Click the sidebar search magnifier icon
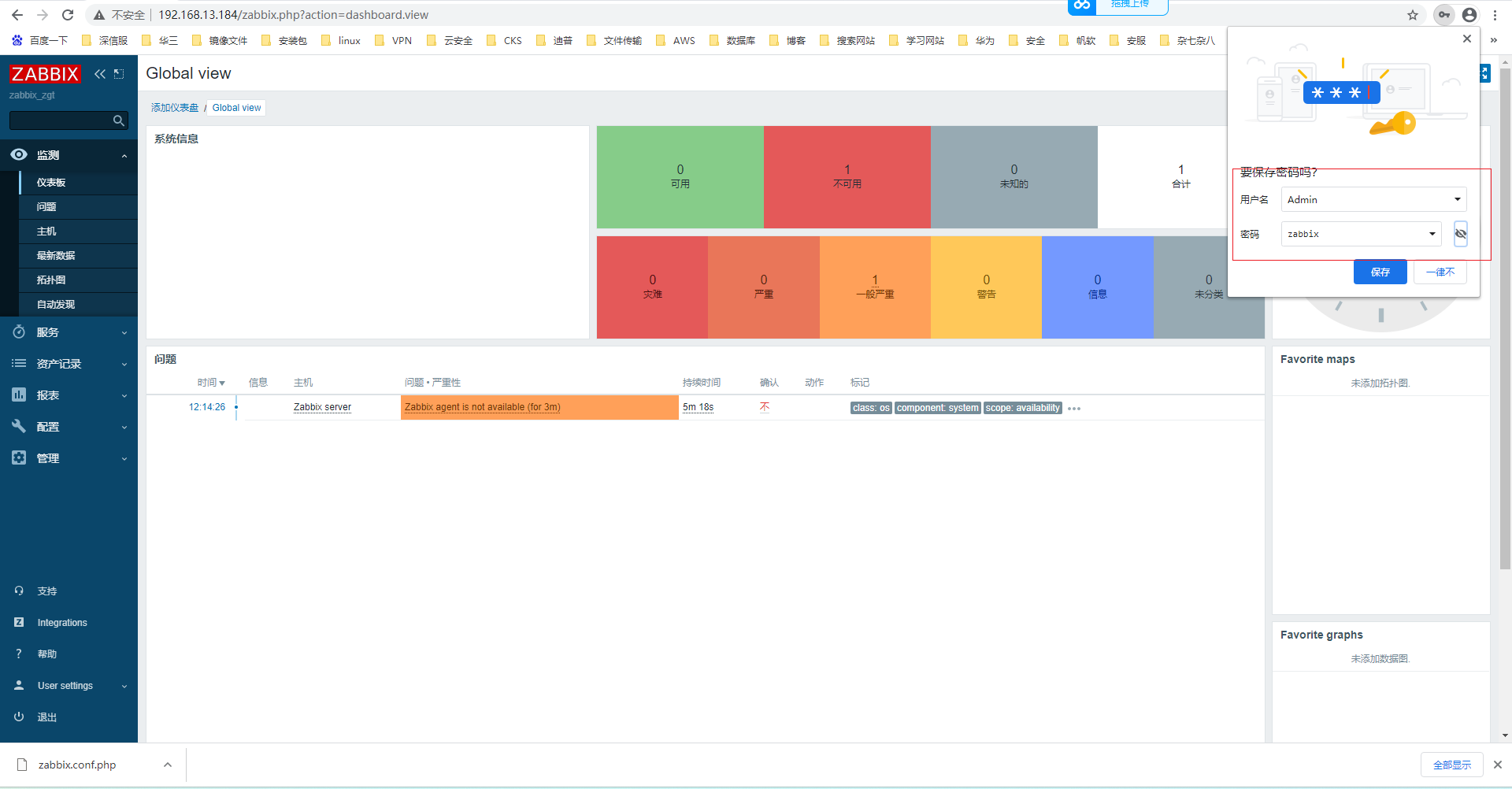 click(119, 120)
